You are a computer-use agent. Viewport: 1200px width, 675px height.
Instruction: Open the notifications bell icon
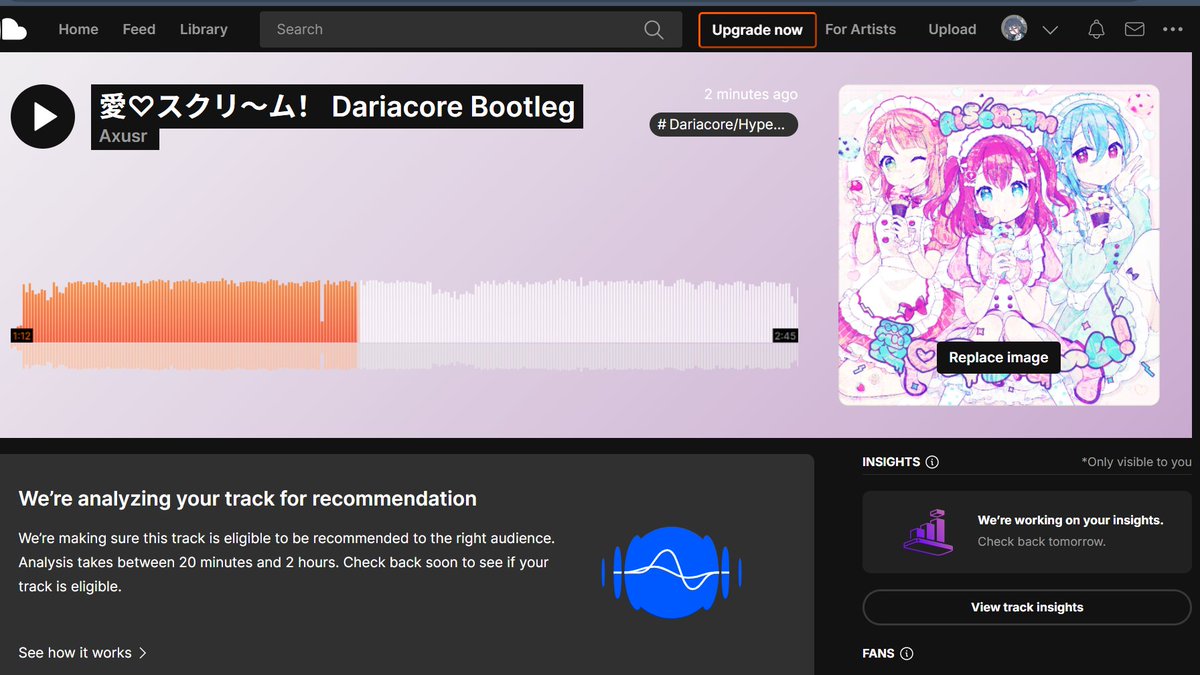(1096, 30)
